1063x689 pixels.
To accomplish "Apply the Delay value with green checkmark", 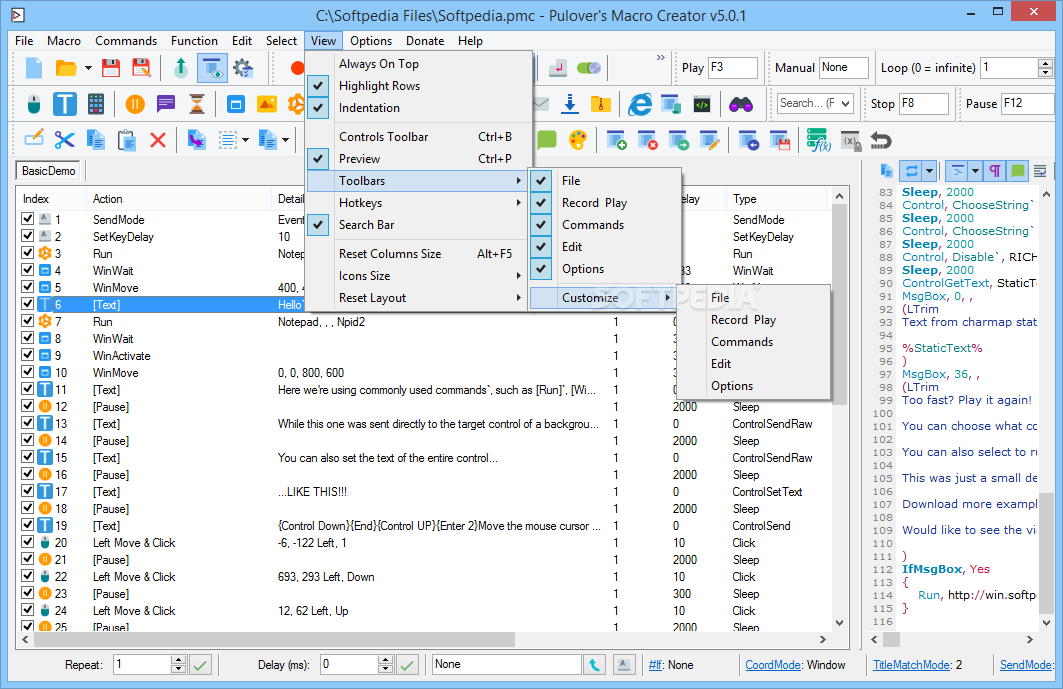I will (x=407, y=665).
